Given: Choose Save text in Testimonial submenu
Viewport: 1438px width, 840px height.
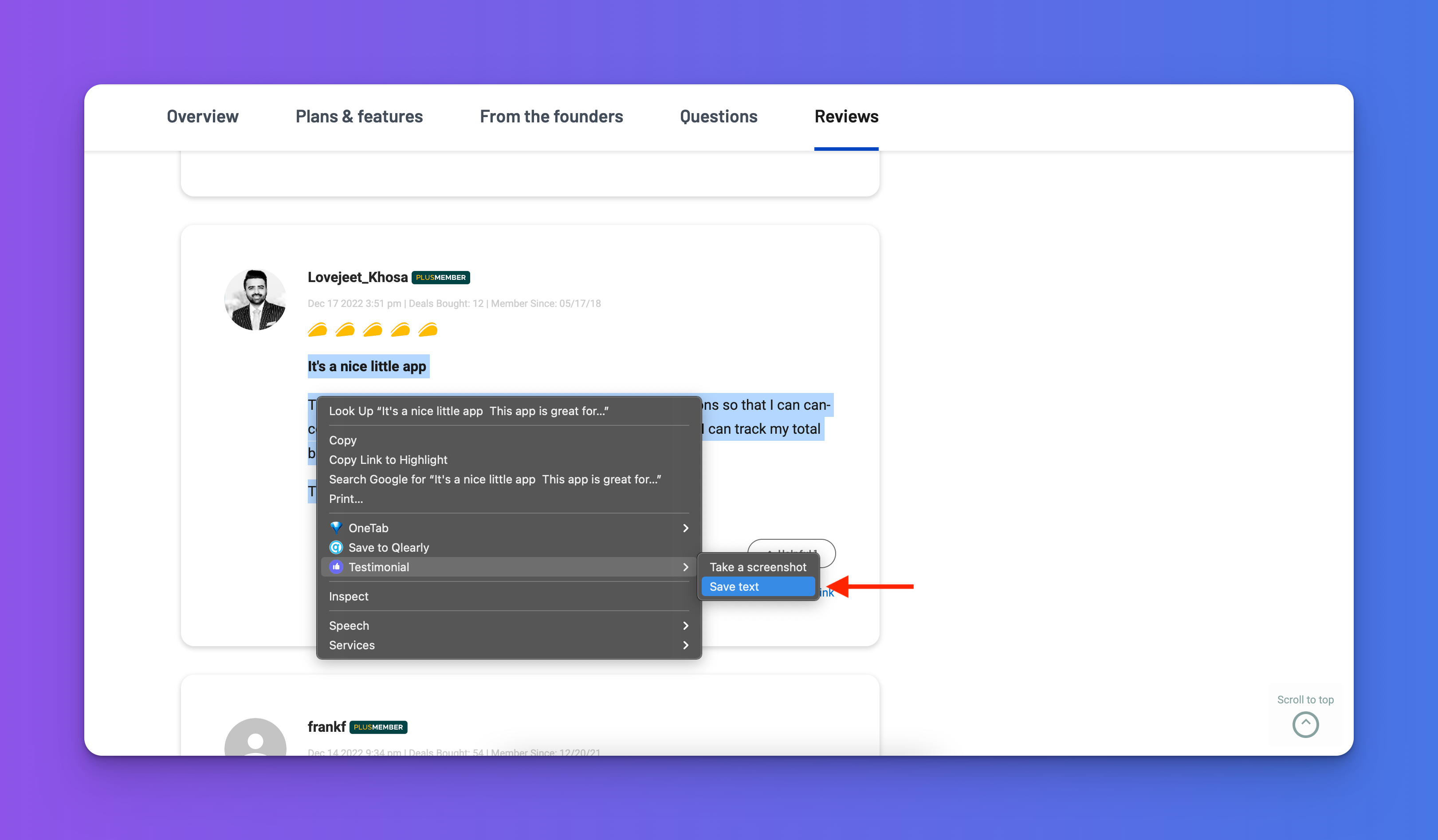Looking at the screenshot, I should point(758,587).
